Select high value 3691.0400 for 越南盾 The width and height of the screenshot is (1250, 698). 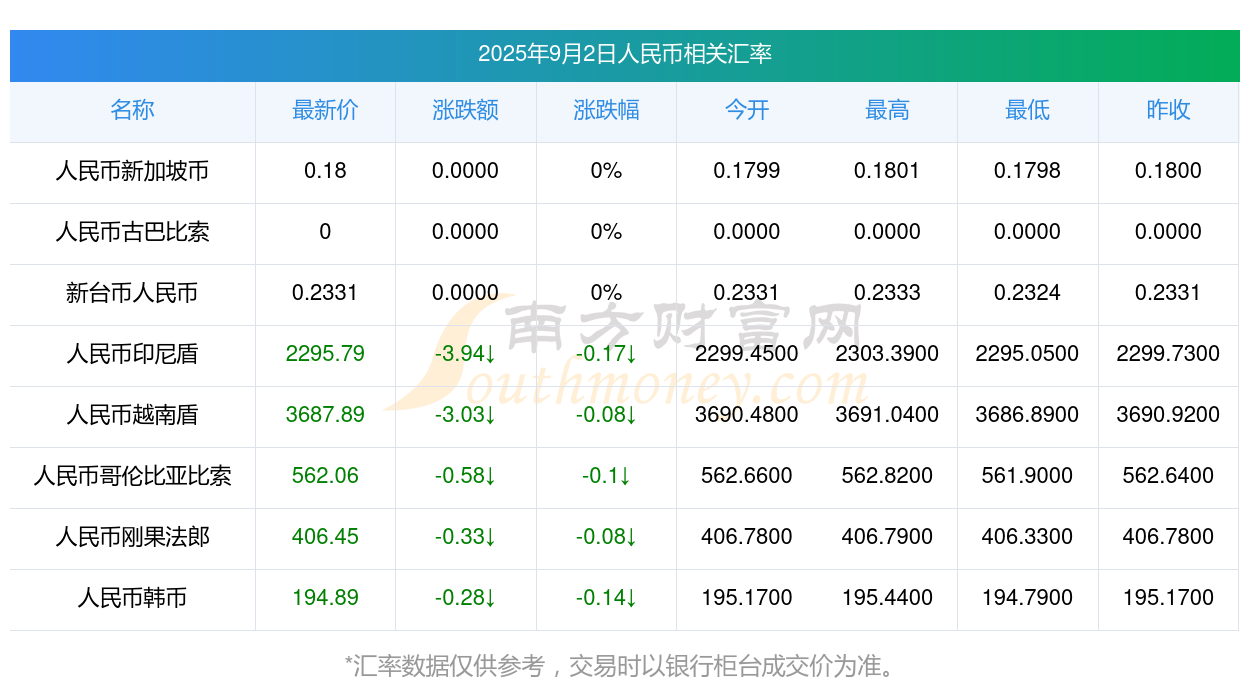click(887, 415)
